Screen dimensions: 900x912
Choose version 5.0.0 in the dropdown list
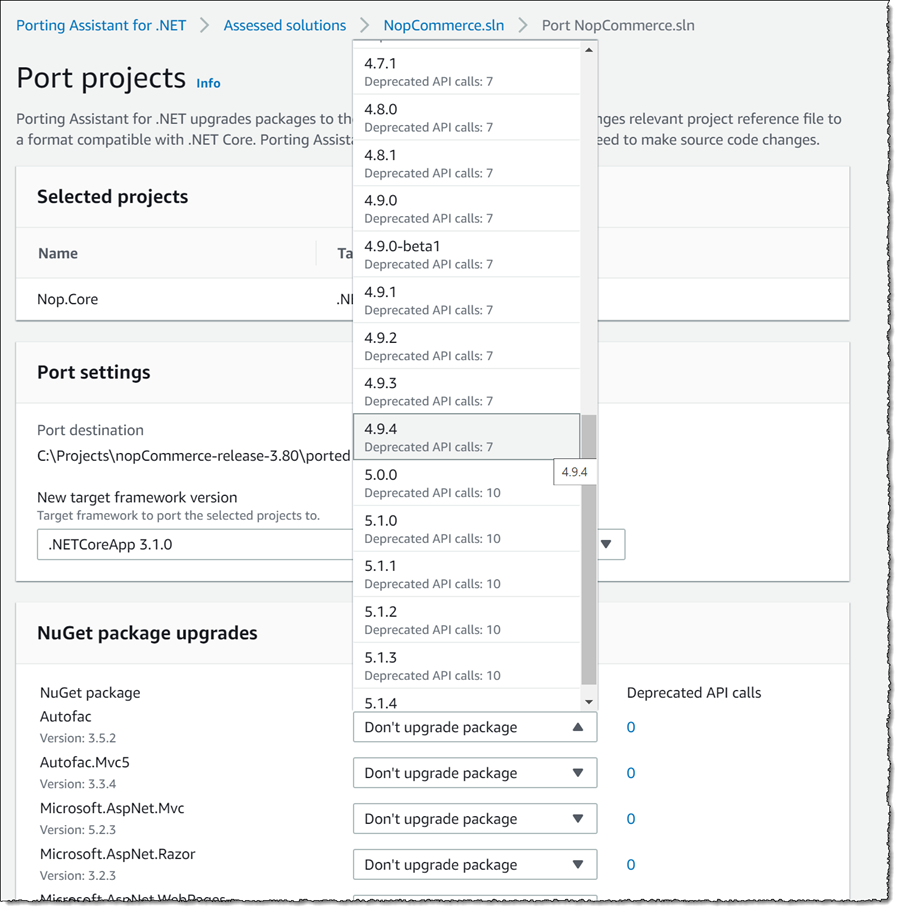click(x=466, y=482)
